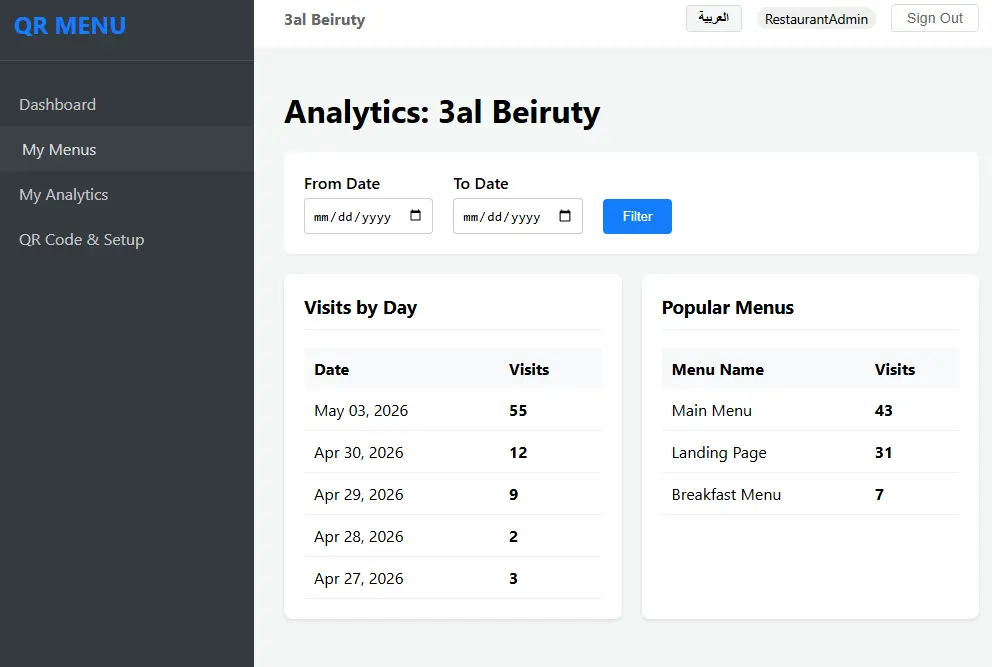The height and width of the screenshot is (667, 992).
Task: Click the Visits by Day heading
Action: [361, 308]
